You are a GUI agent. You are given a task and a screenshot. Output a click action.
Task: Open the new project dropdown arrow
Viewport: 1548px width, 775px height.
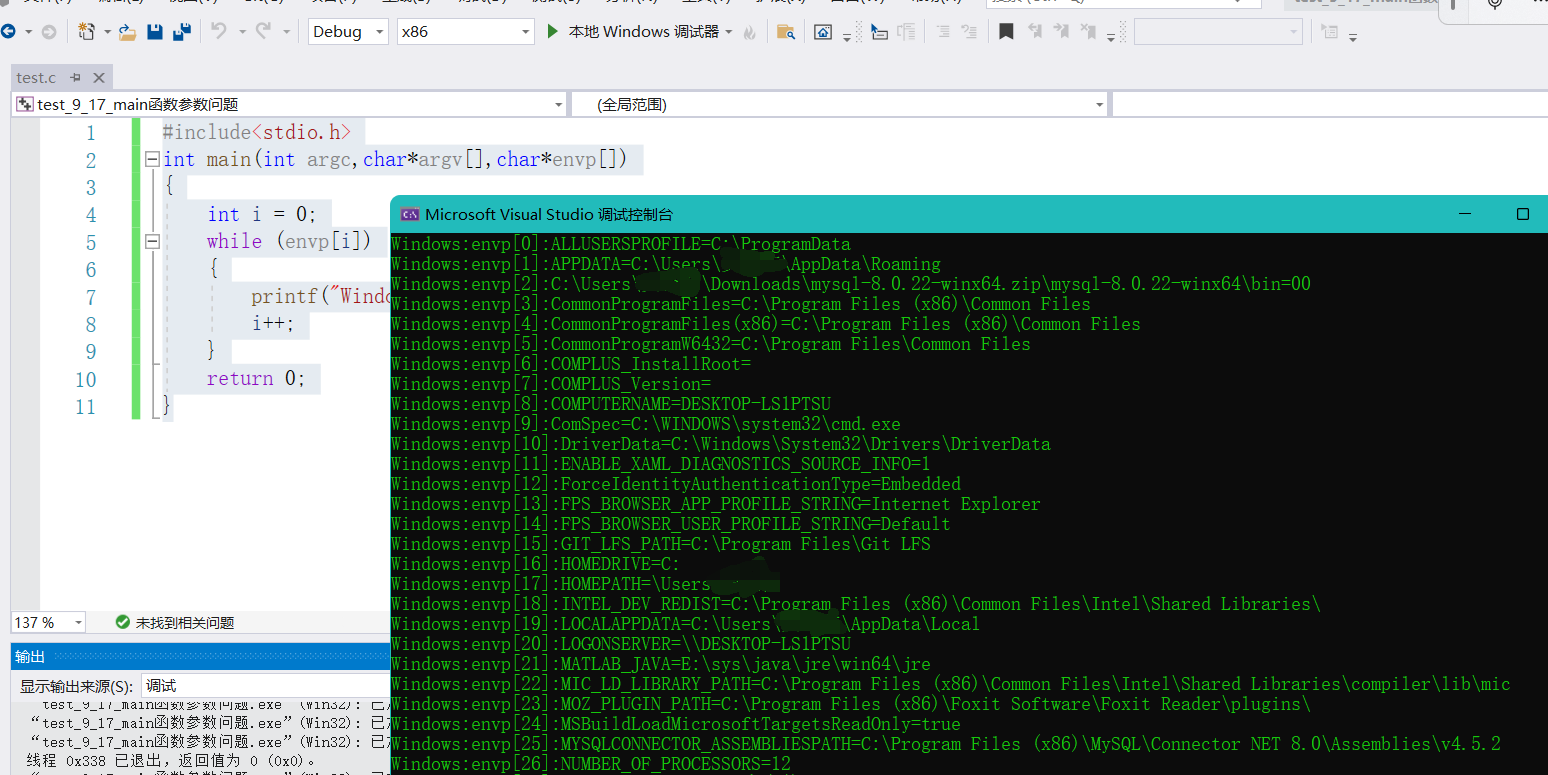click(107, 32)
